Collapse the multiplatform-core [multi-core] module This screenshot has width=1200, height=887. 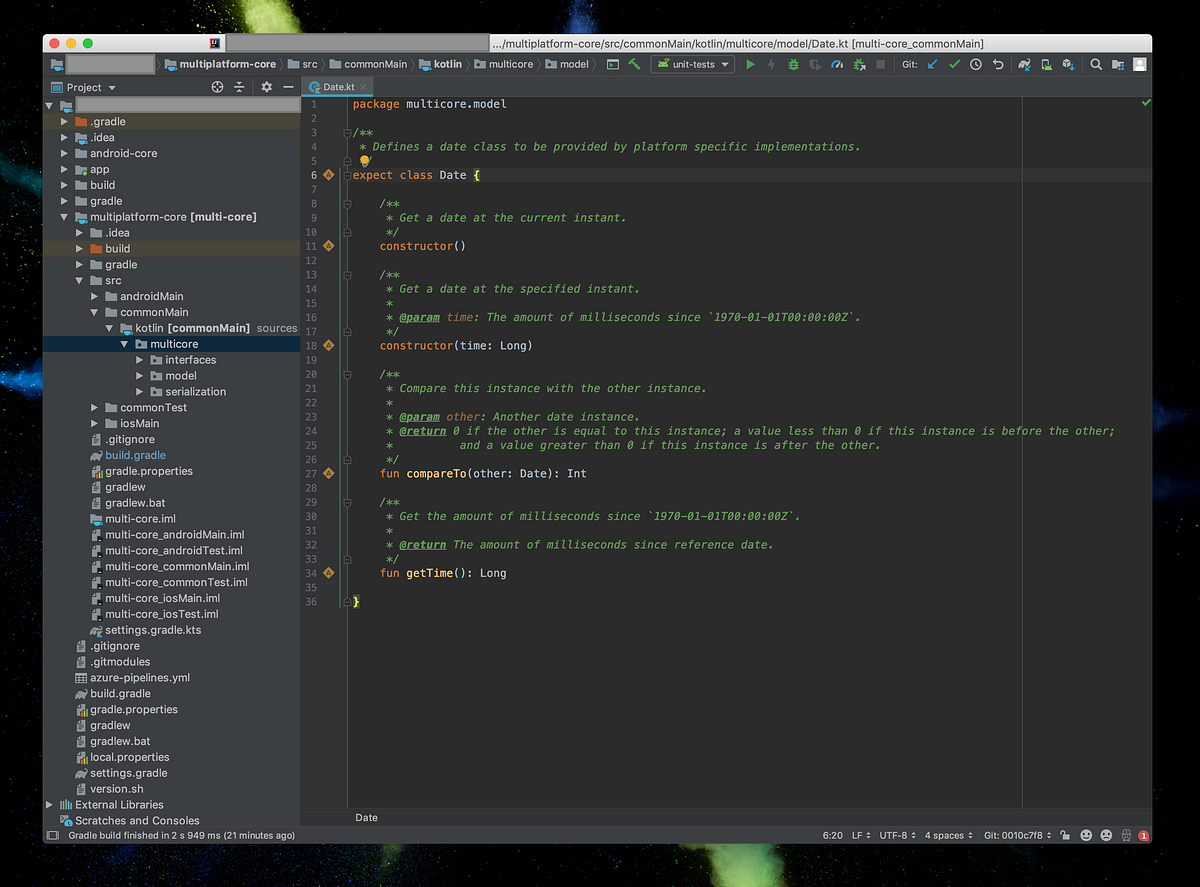pyautogui.click(x=63, y=216)
